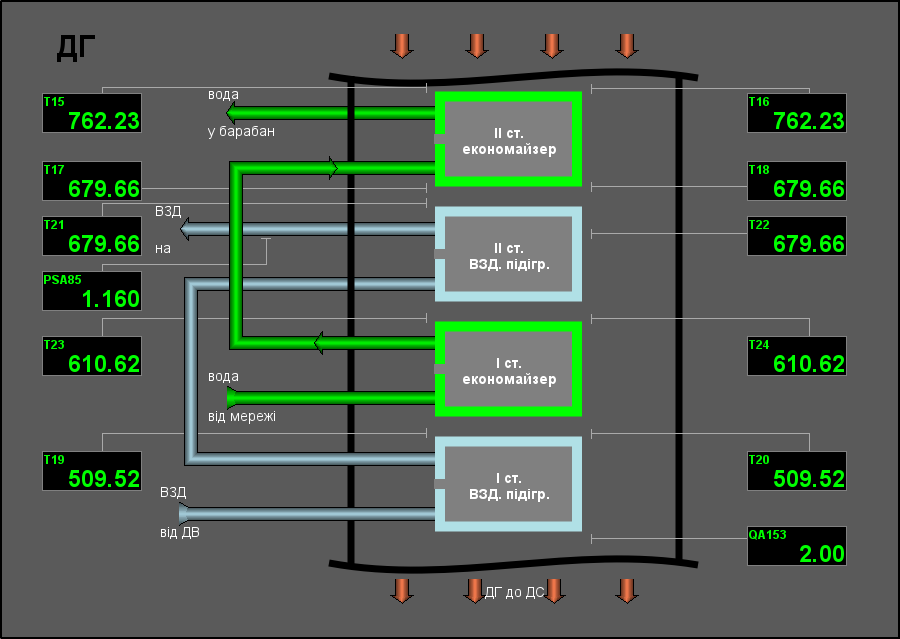Click the T19 temperature box 509.52
The height and width of the screenshot is (639, 900).
92,471
